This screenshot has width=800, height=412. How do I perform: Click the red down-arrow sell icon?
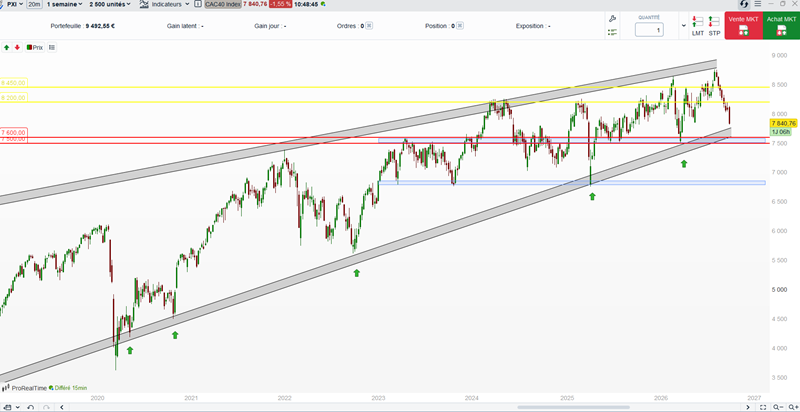(x=17, y=47)
